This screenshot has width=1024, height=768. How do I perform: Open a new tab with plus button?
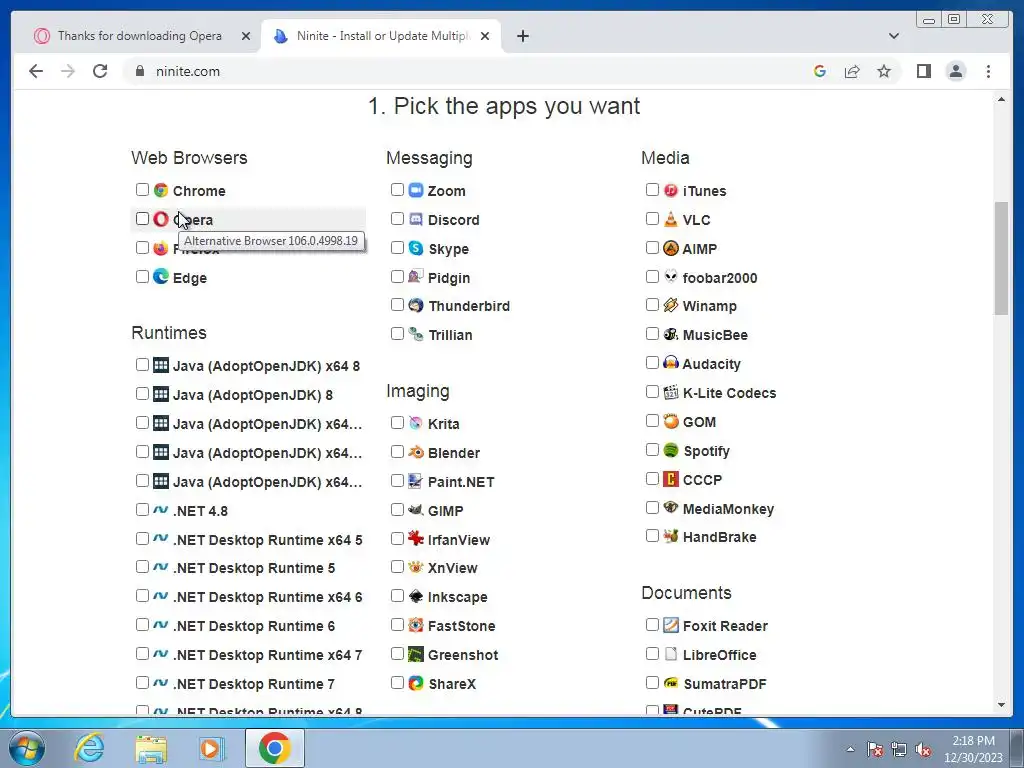(x=522, y=36)
